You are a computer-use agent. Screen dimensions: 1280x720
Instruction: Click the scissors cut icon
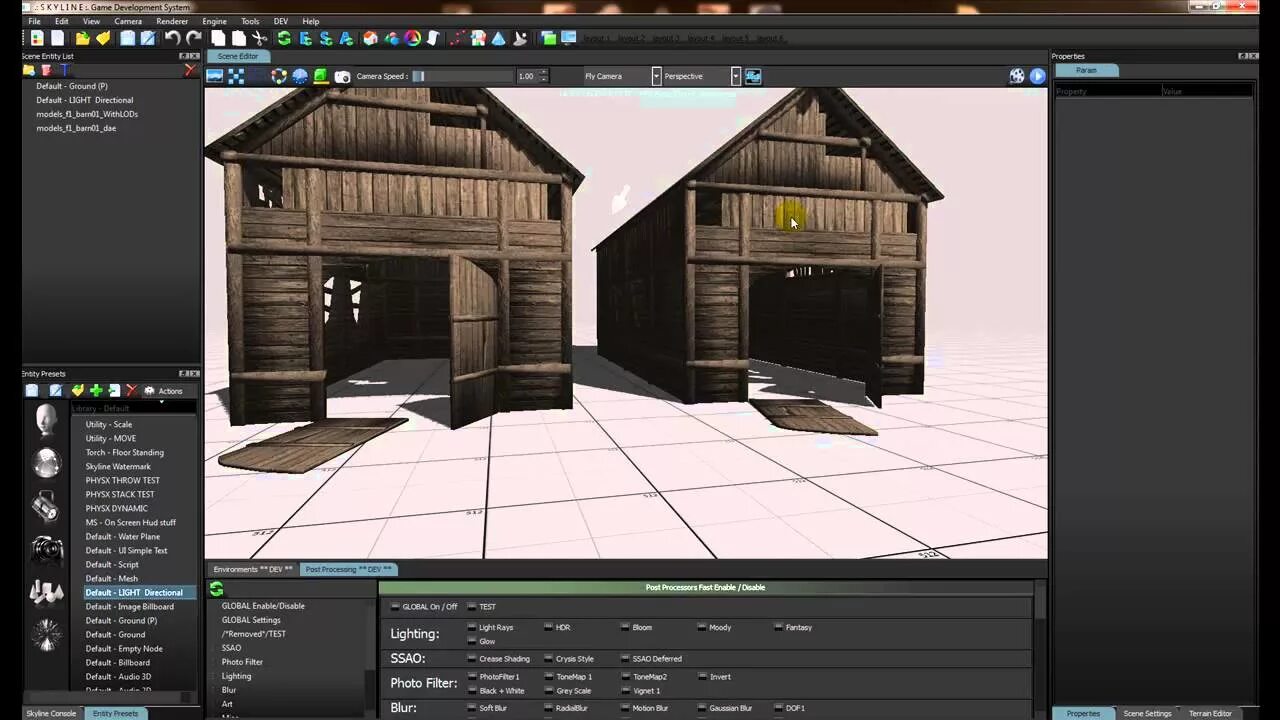(259, 38)
